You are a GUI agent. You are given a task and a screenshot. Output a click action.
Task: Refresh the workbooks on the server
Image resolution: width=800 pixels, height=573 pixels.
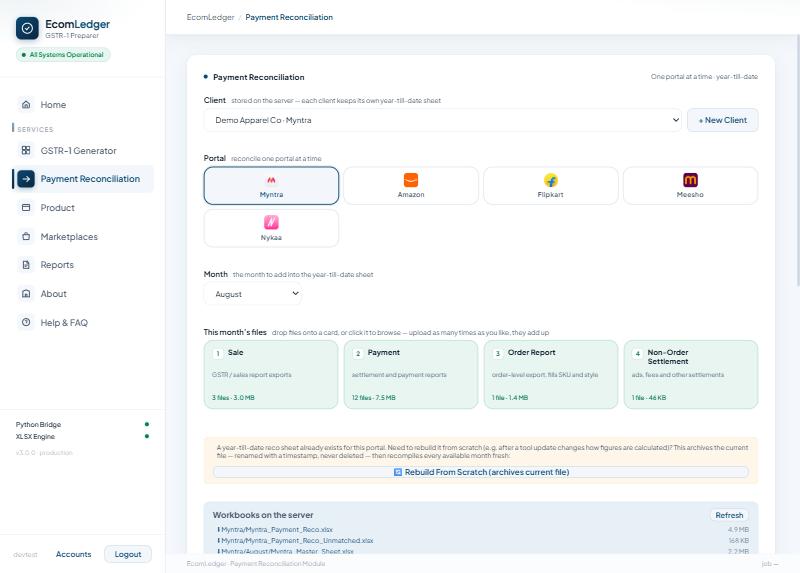(729, 515)
